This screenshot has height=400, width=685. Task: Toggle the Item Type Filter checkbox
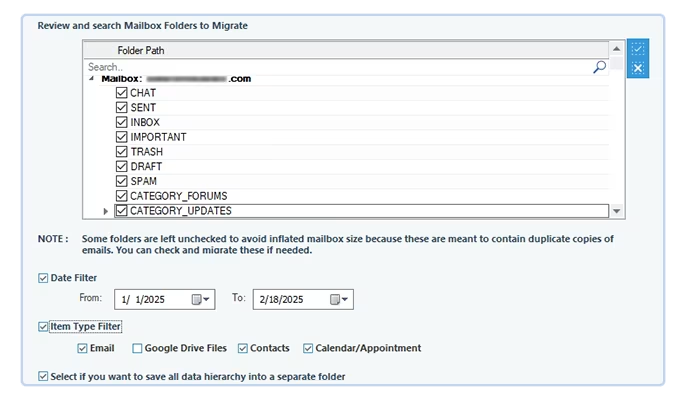point(42,326)
